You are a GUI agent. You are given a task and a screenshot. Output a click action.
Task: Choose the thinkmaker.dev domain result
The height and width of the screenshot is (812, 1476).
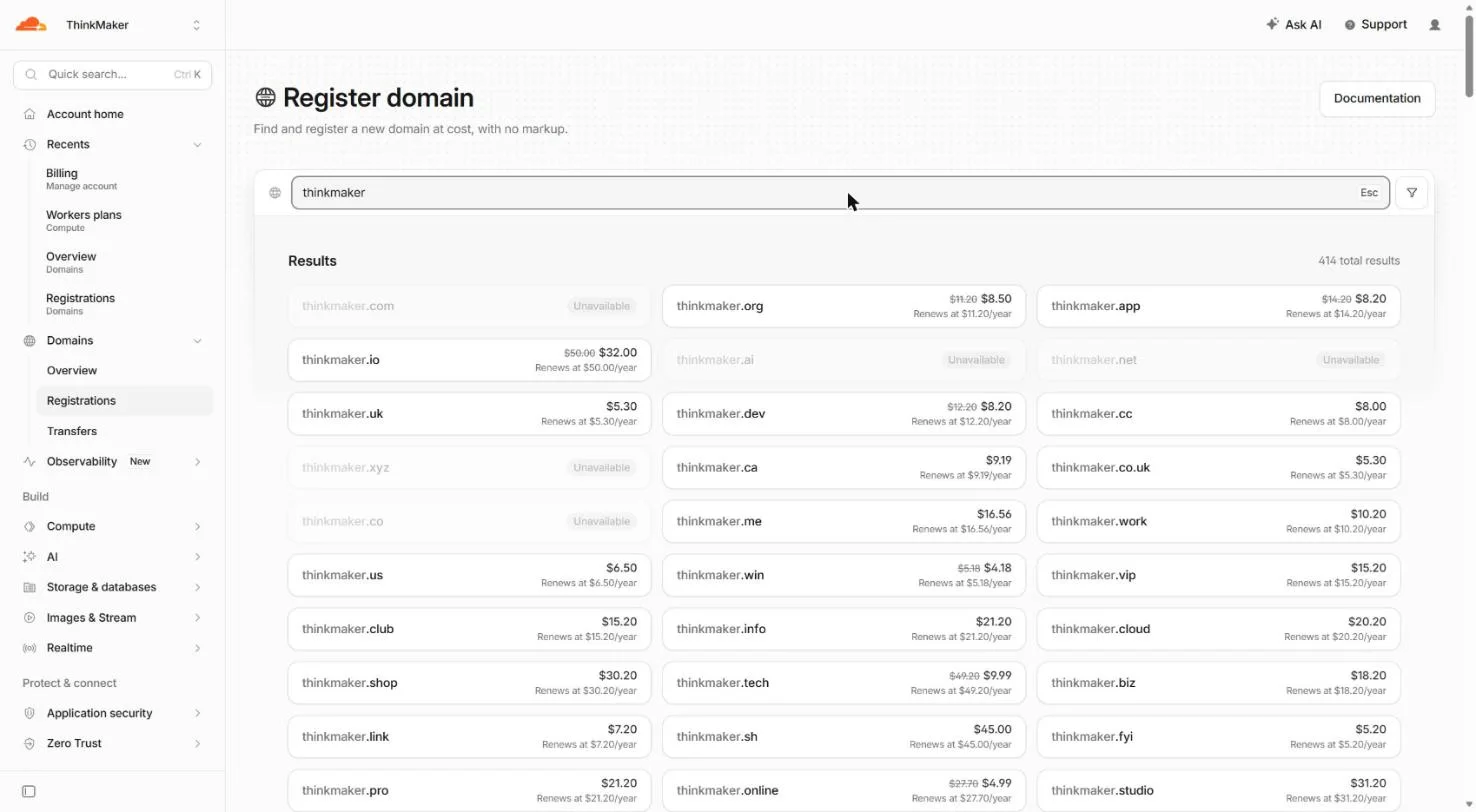pos(844,414)
